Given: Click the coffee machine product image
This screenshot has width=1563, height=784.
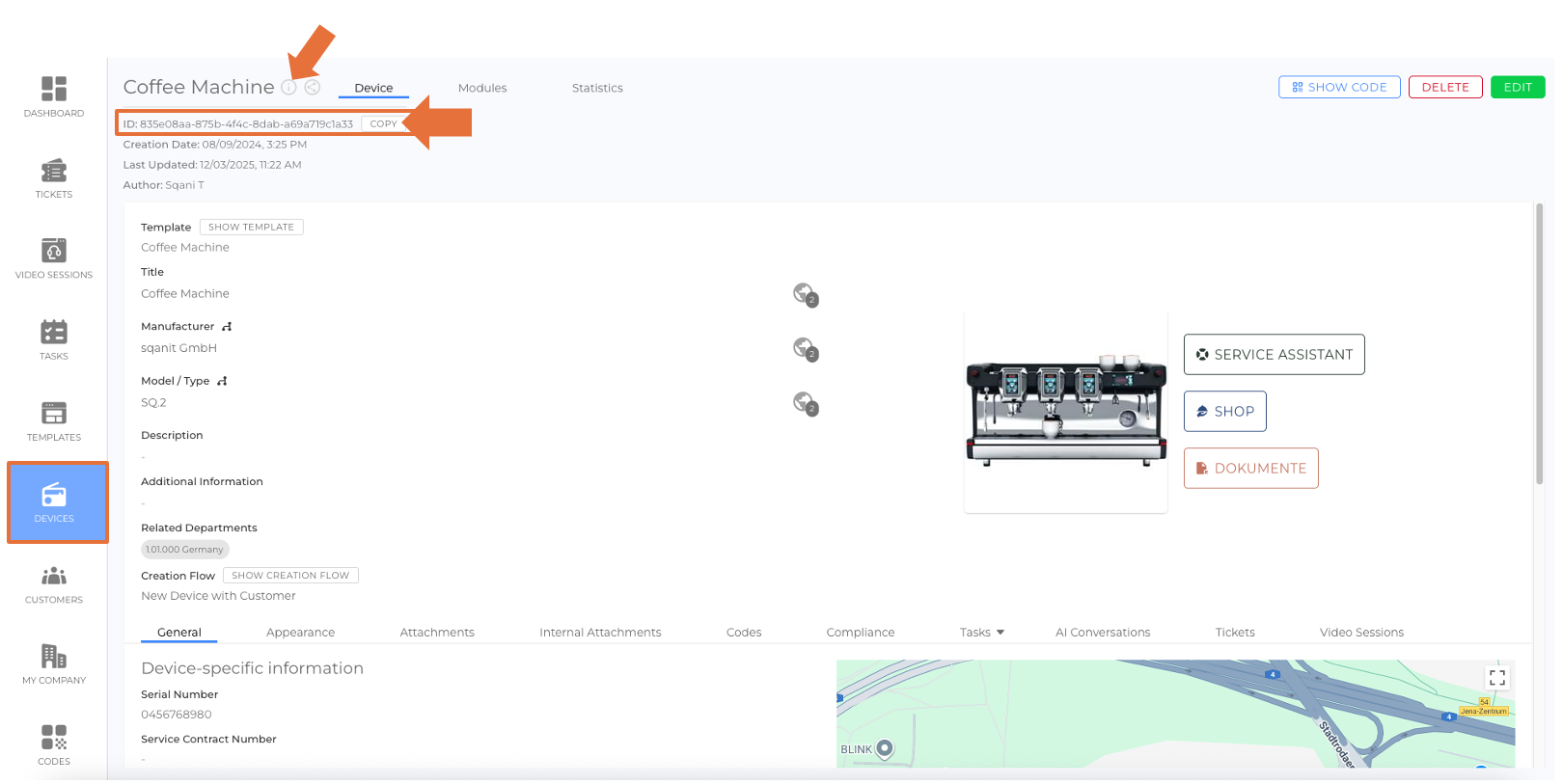Looking at the screenshot, I should click(x=1065, y=413).
